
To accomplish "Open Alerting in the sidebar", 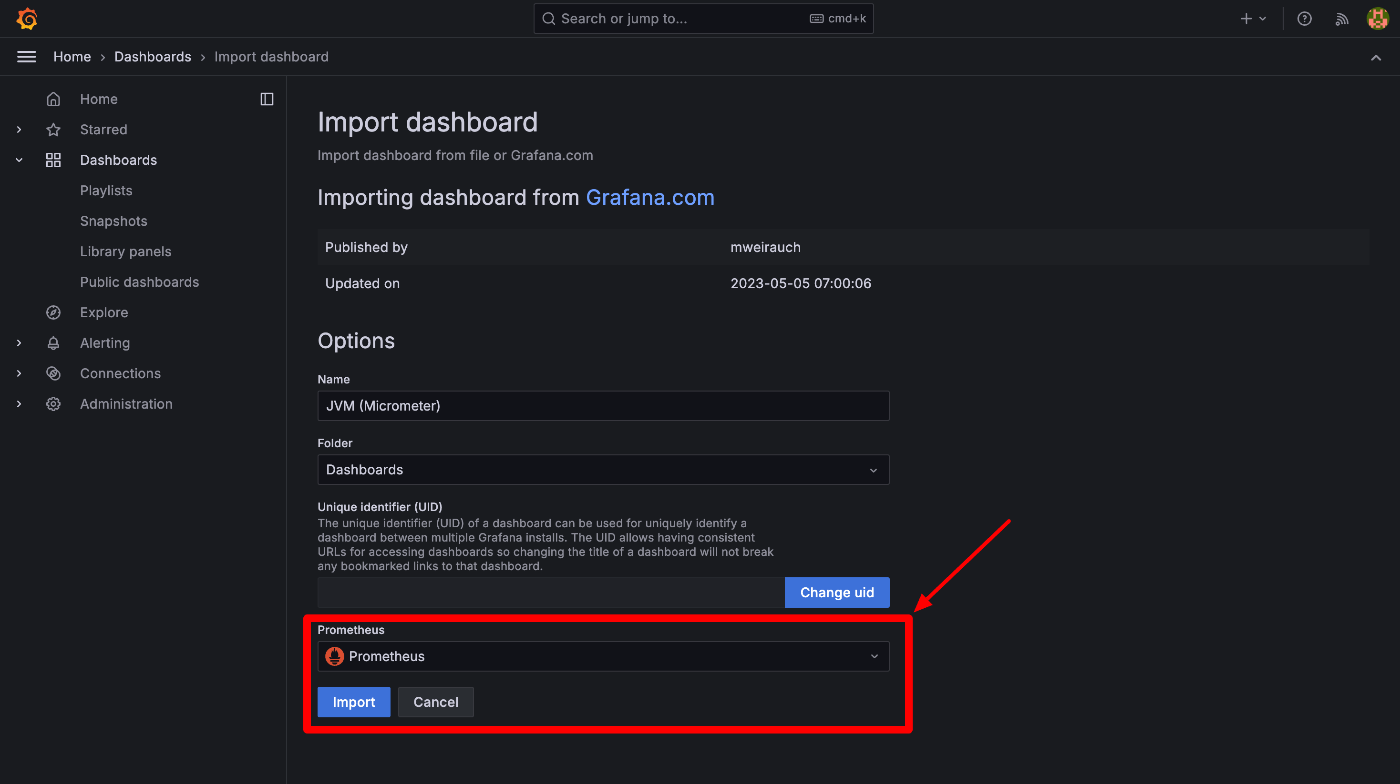I will pos(105,343).
